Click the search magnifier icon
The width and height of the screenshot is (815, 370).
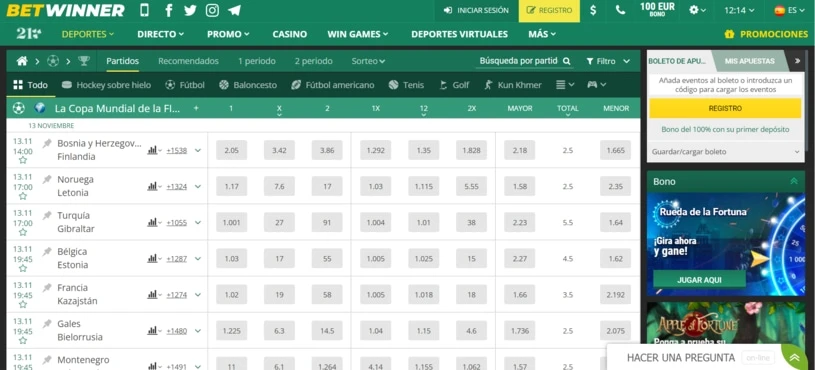click(567, 61)
